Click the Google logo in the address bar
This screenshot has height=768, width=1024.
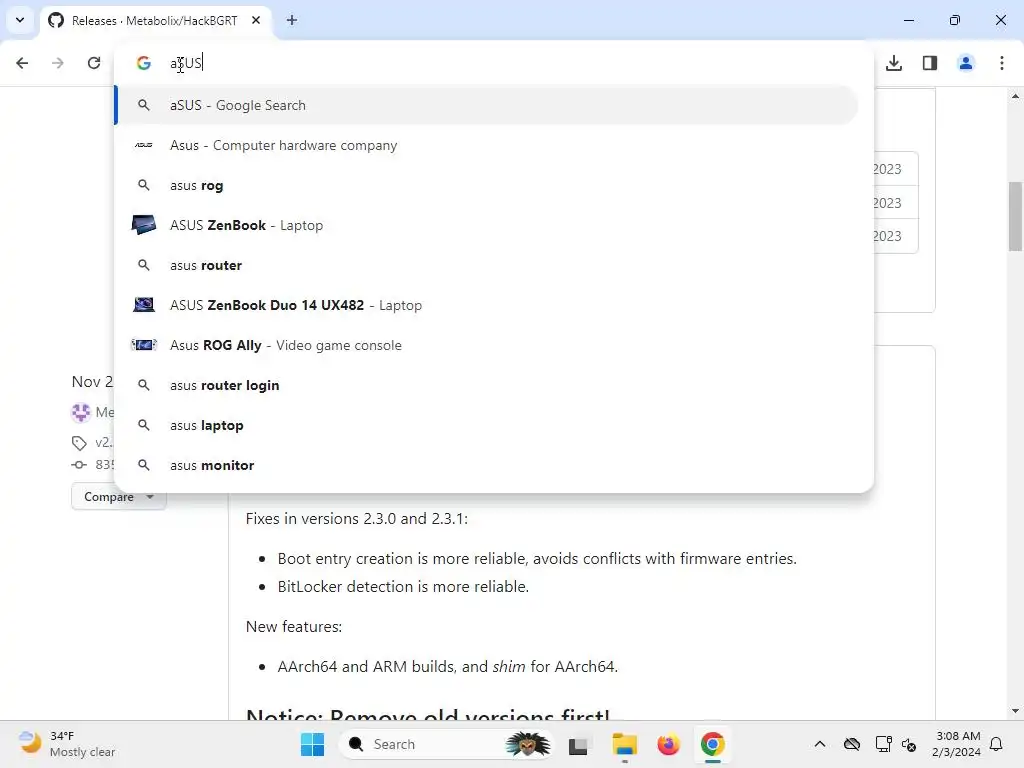coord(144,63)
